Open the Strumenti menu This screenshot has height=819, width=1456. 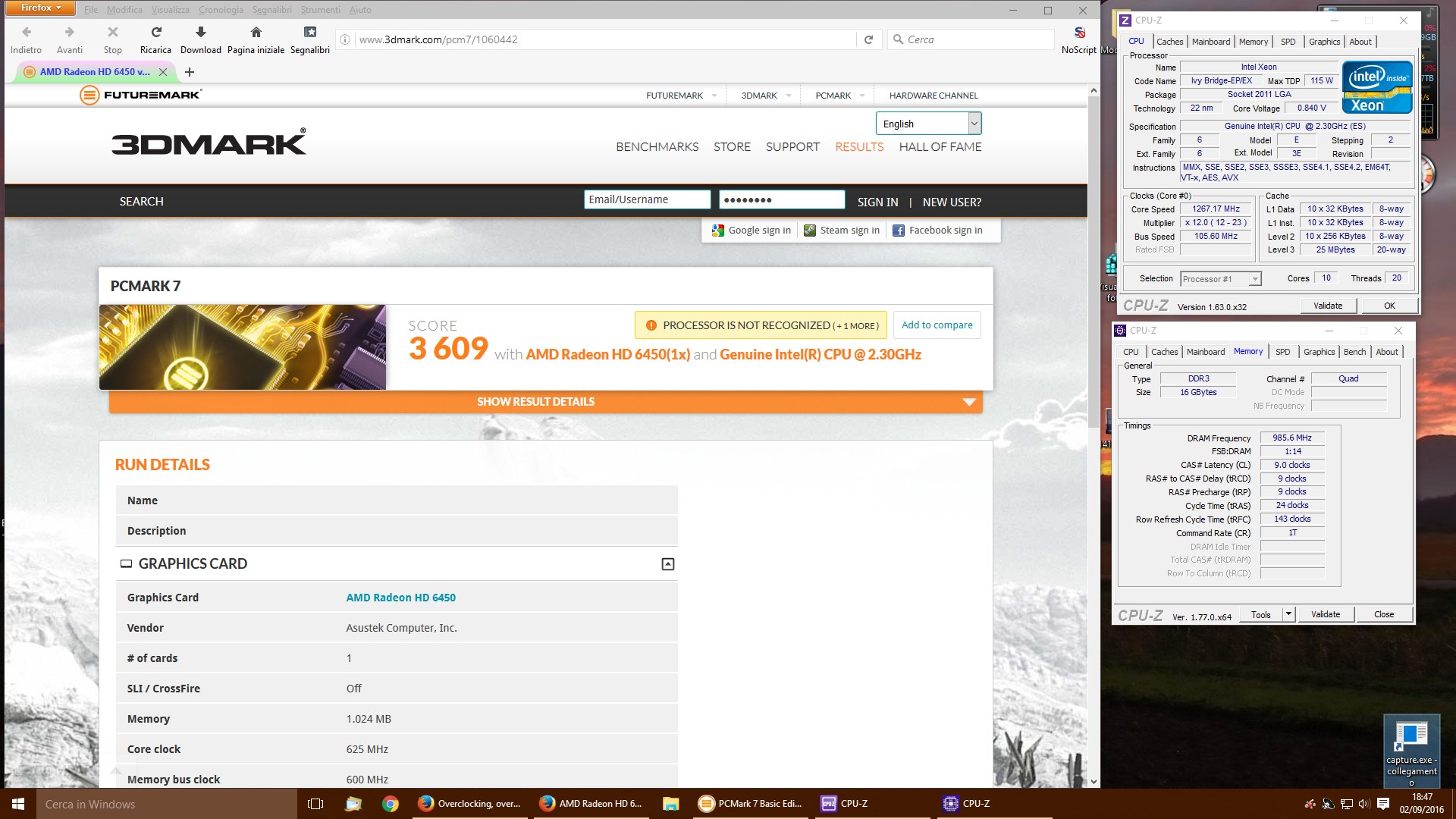click(320, 10)
